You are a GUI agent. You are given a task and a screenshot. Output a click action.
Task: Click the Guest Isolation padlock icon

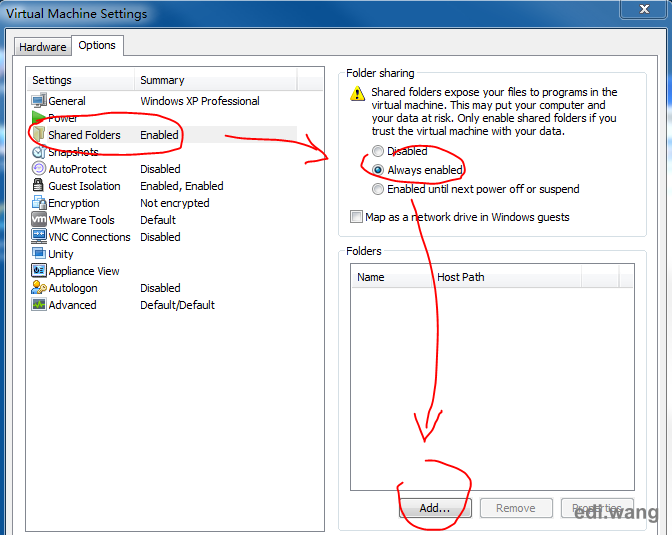[38, 185]
